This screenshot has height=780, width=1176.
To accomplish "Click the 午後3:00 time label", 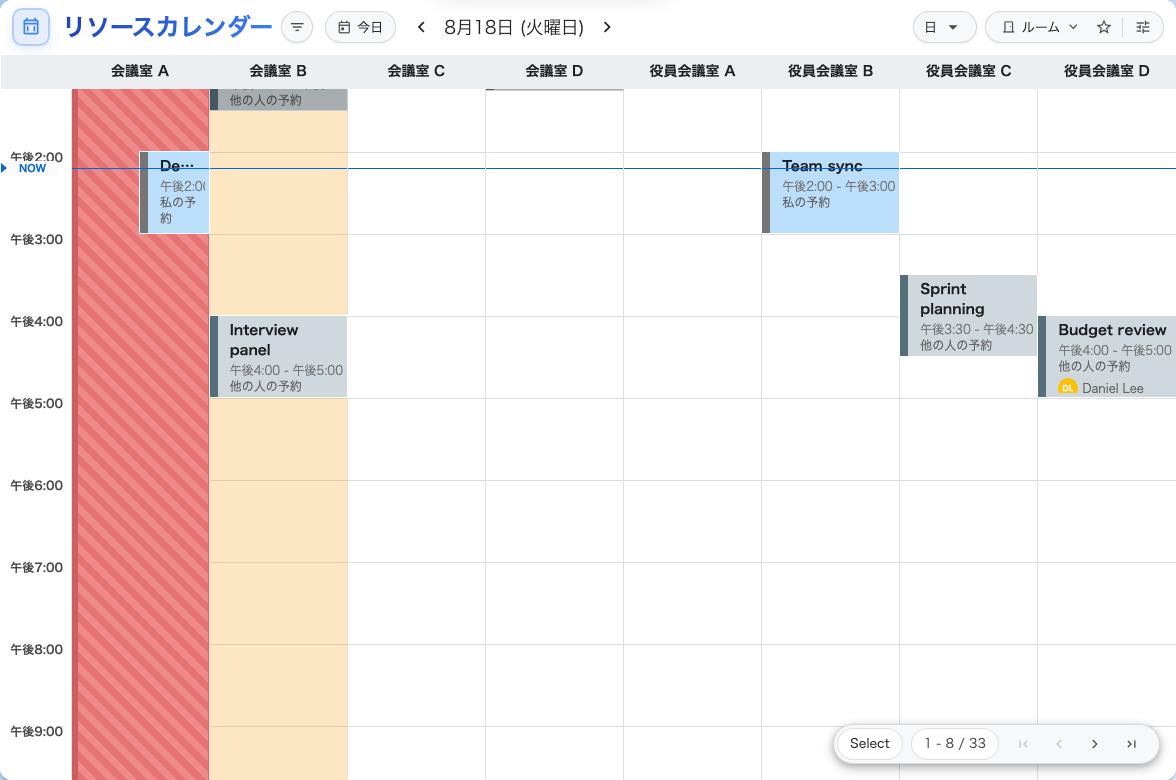I will click(x=36, y=239).
